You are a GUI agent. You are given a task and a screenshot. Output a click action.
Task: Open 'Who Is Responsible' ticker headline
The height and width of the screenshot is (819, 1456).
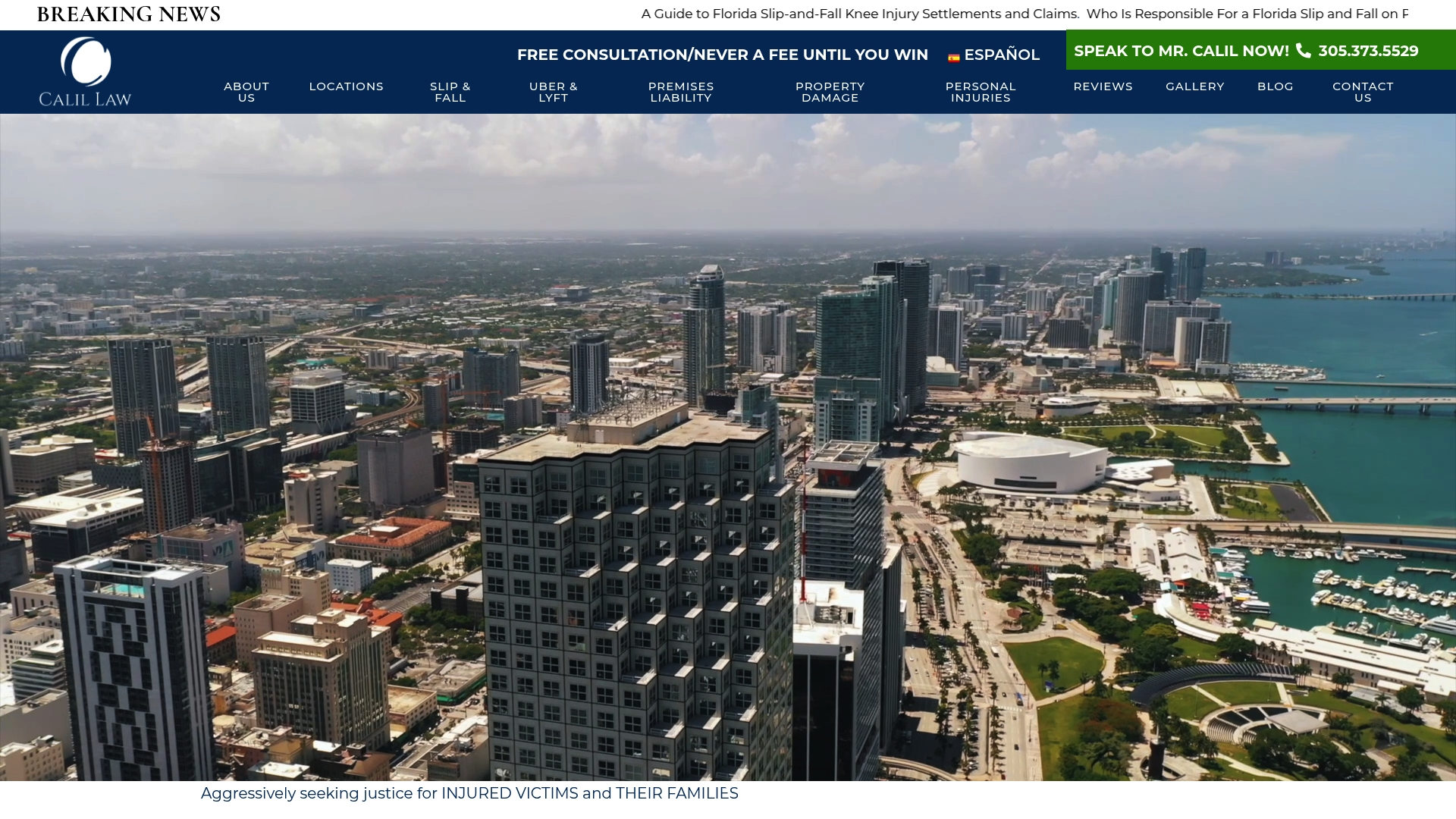click(1247, 14)
